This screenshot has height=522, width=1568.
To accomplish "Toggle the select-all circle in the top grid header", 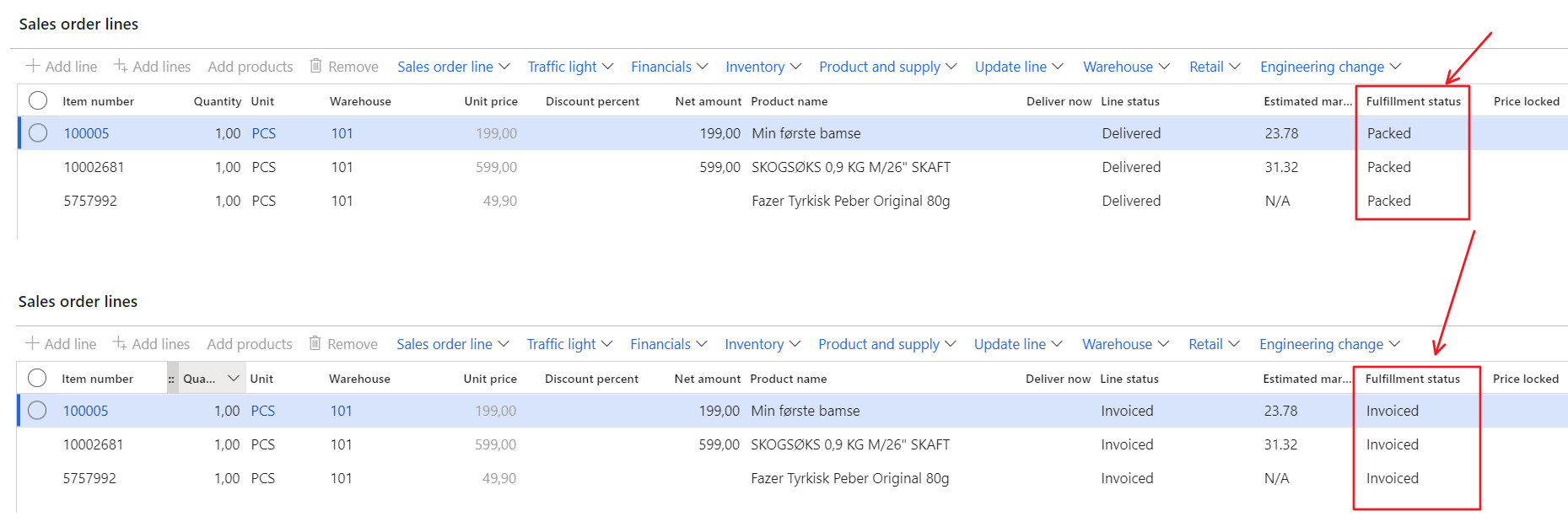I will pyautogui.click(x=38, y=101).
